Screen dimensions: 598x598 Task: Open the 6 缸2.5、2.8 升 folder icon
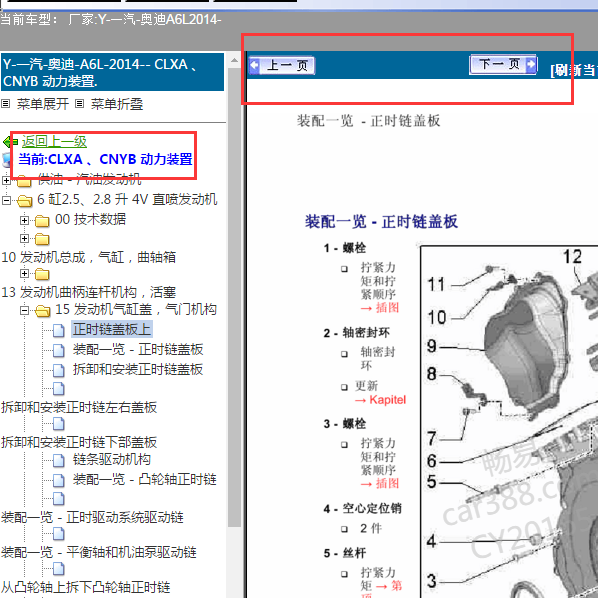[24, 200]
